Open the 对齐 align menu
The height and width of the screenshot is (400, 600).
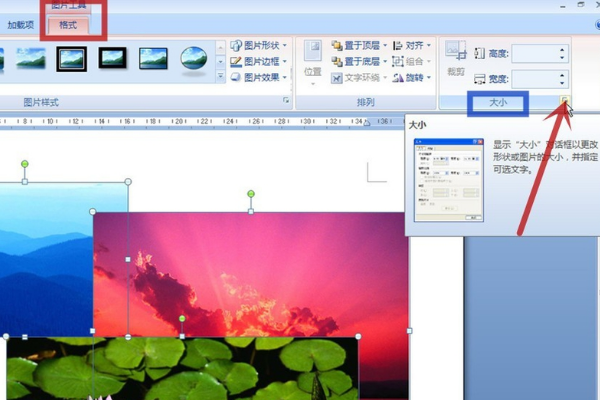click(x=412, y=46)
